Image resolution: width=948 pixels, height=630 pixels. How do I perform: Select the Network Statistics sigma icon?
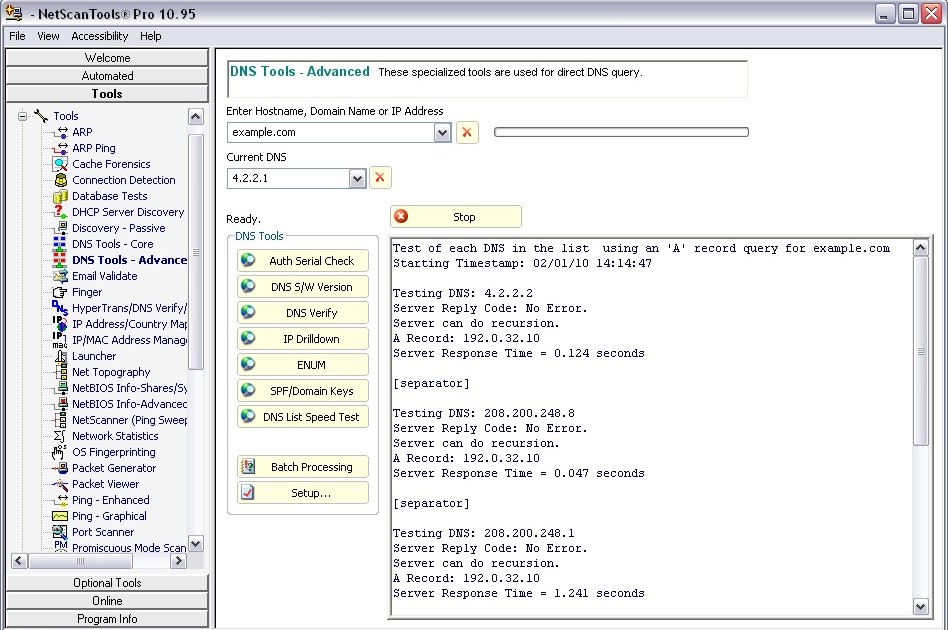coord(60,436)
